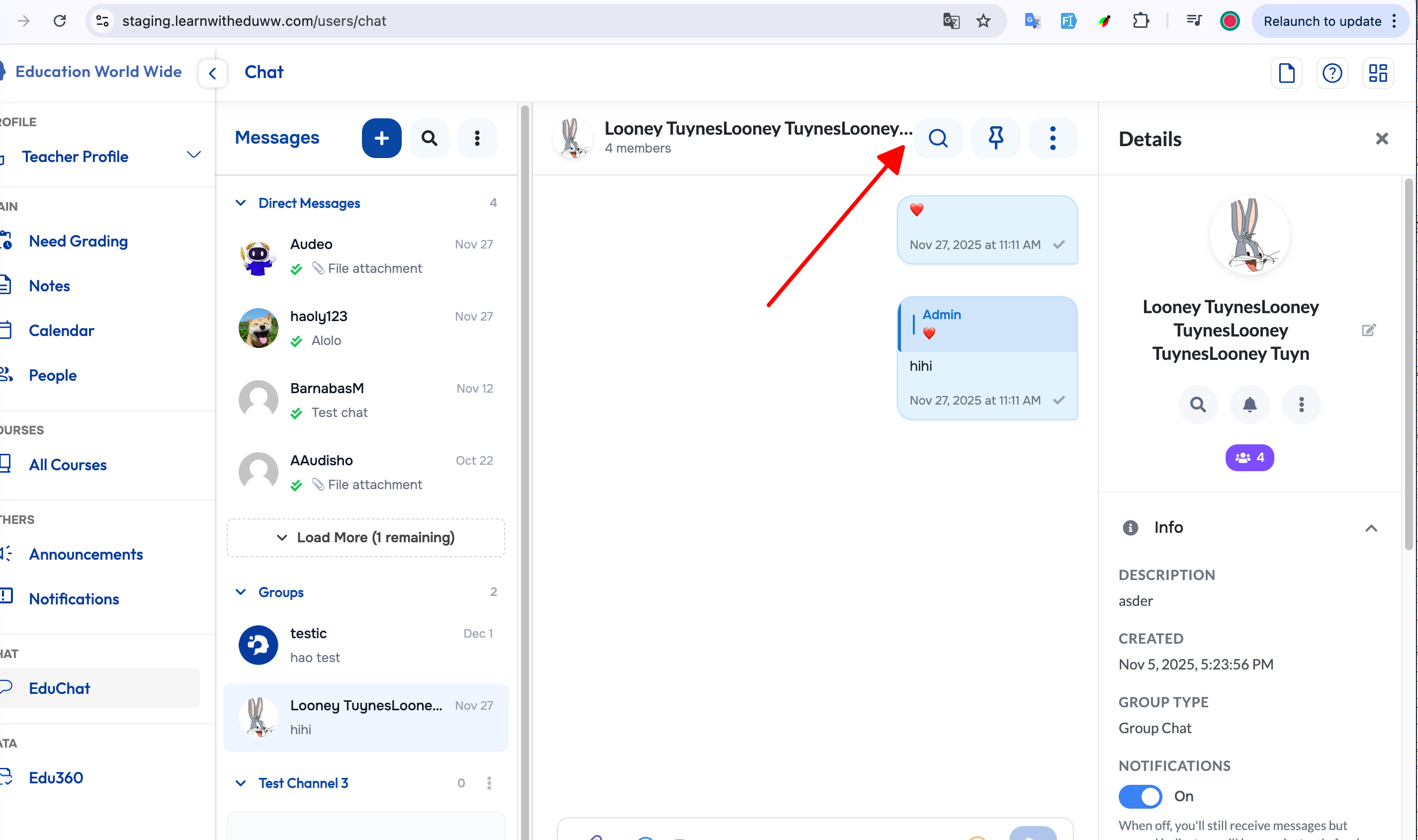Go to Announcements in sidebar

[x=86, y=554]
